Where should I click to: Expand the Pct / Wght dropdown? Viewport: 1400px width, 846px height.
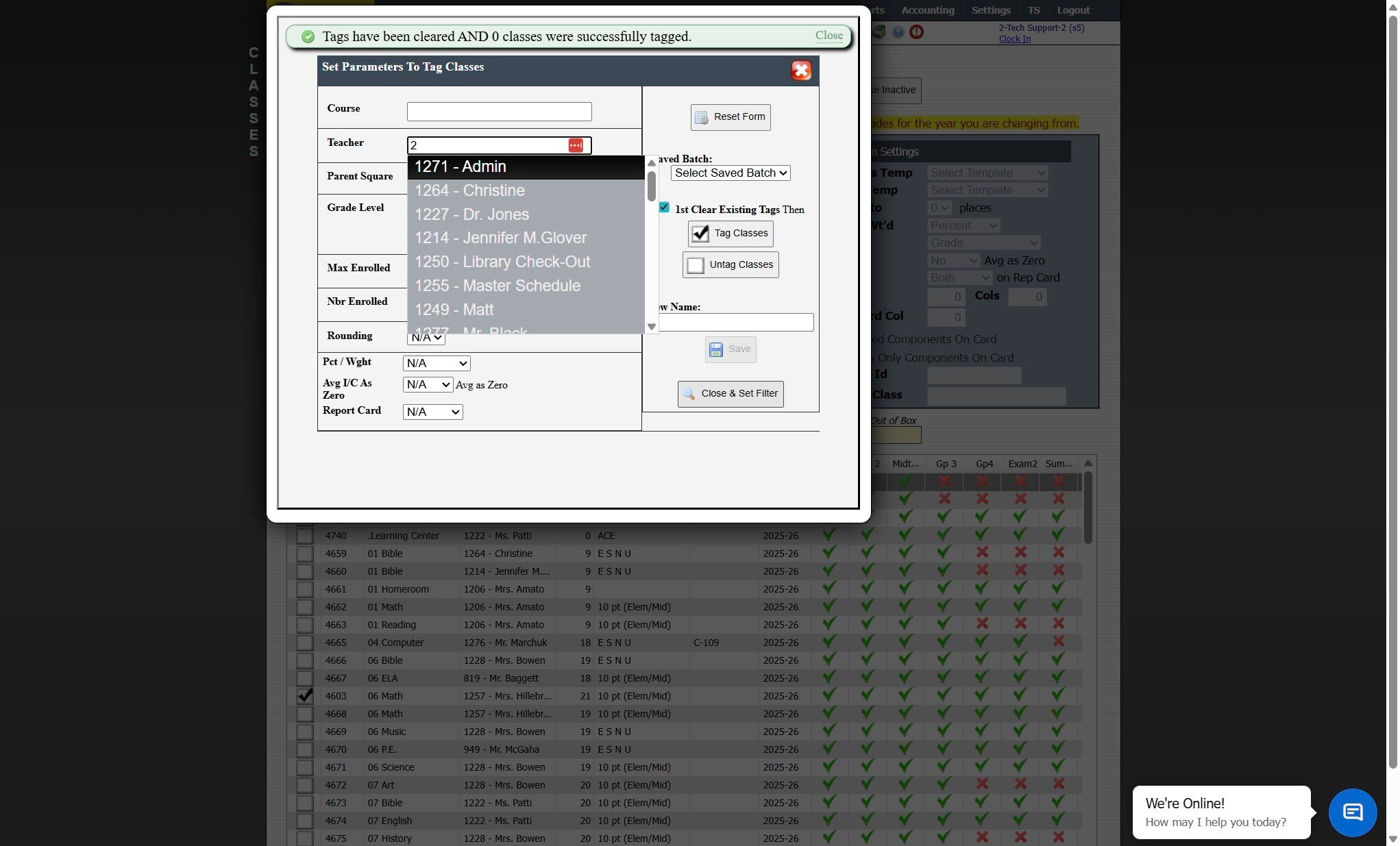pyautogui.click(x=437, y=364)
